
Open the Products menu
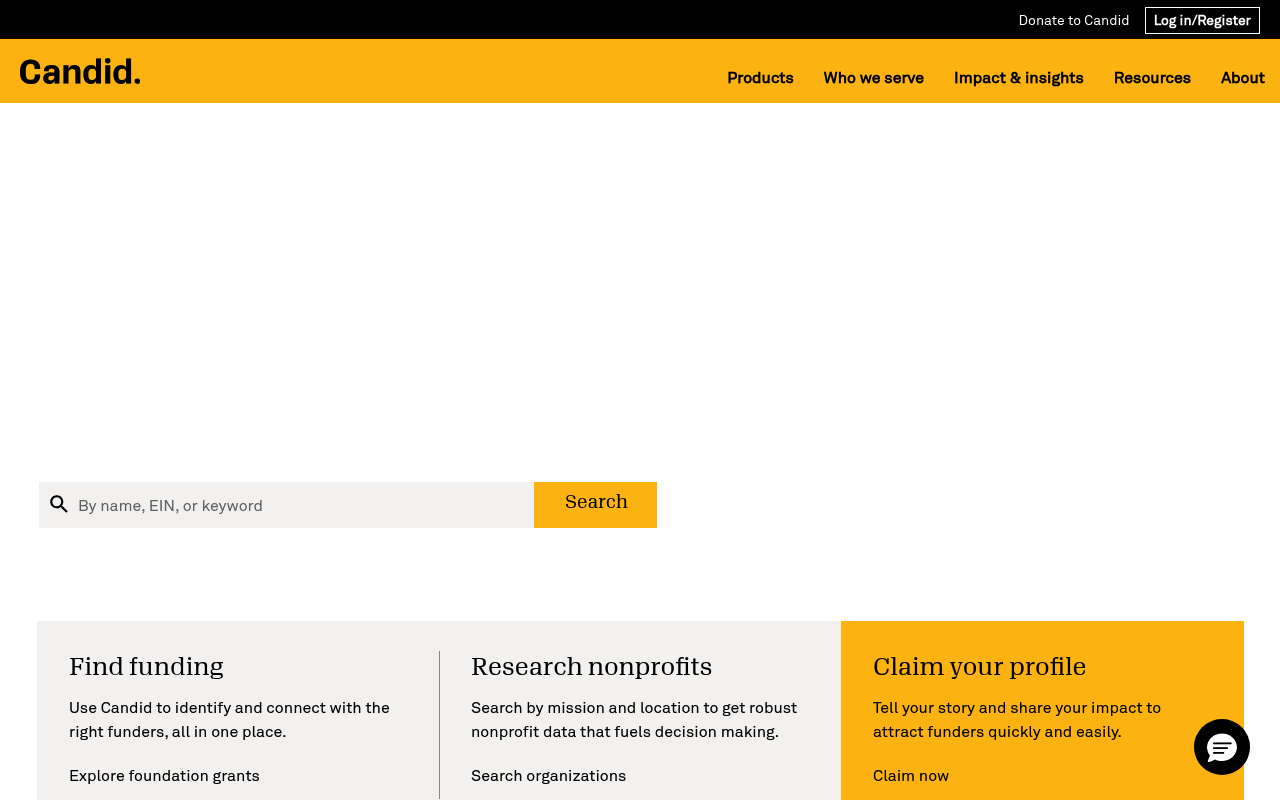tap(760, 78)
